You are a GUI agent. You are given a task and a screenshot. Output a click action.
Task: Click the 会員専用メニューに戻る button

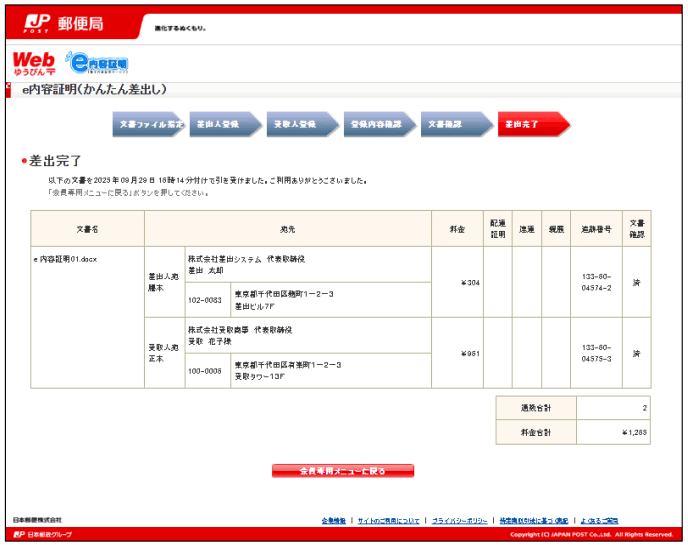click(343, 471)
